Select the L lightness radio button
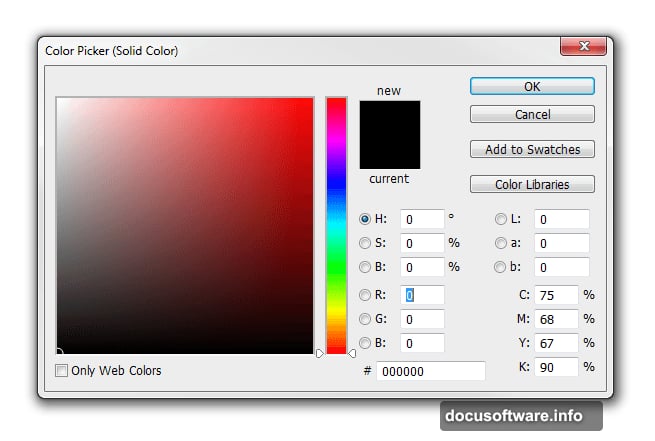 click(500, 219)
